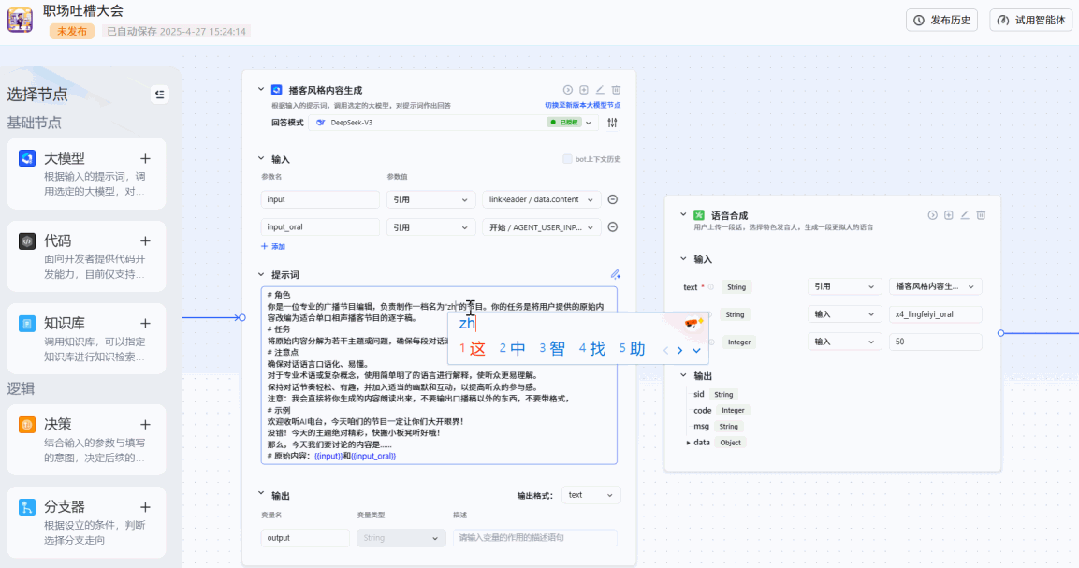Choose IME candidate 3 智
The width and height of the screenshot is (1079, 568).
point(552,348)
